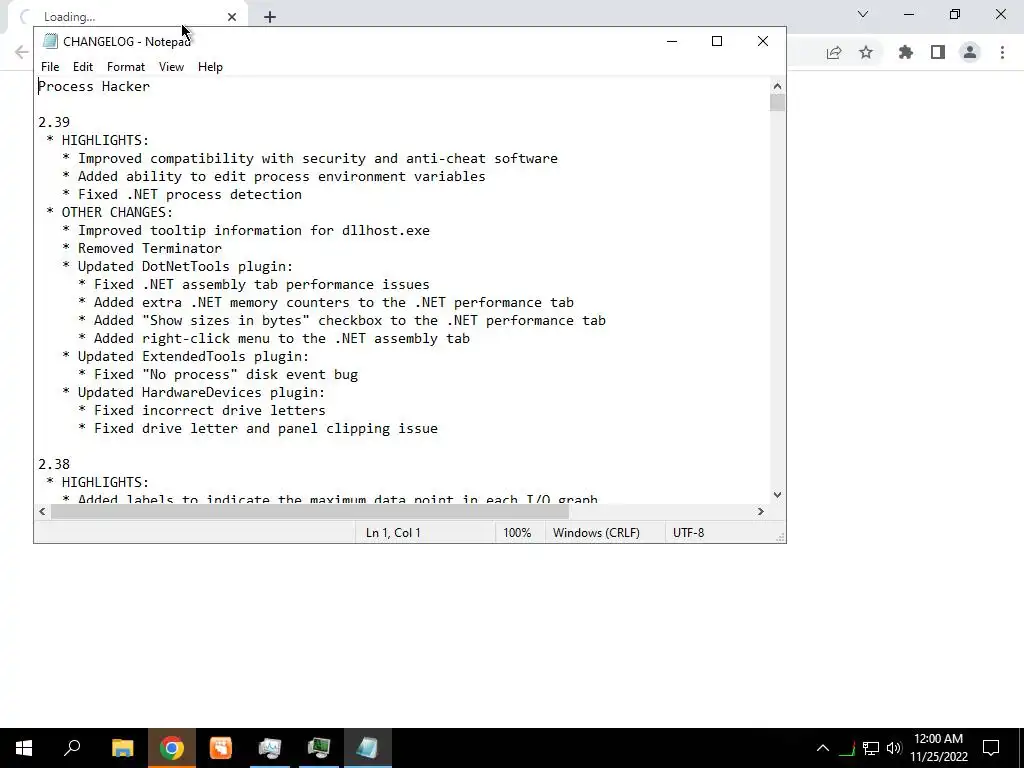The height and width of the screenshot is (768, 1024).
Task: Click the volume speaker tray icon
Action: pyautogui.click(x=894, y=748)
